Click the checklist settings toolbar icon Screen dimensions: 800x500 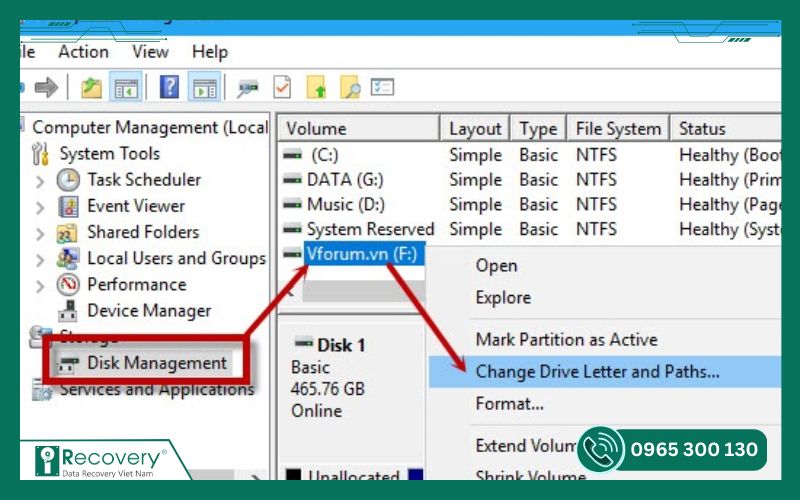(x=382, y=87)
